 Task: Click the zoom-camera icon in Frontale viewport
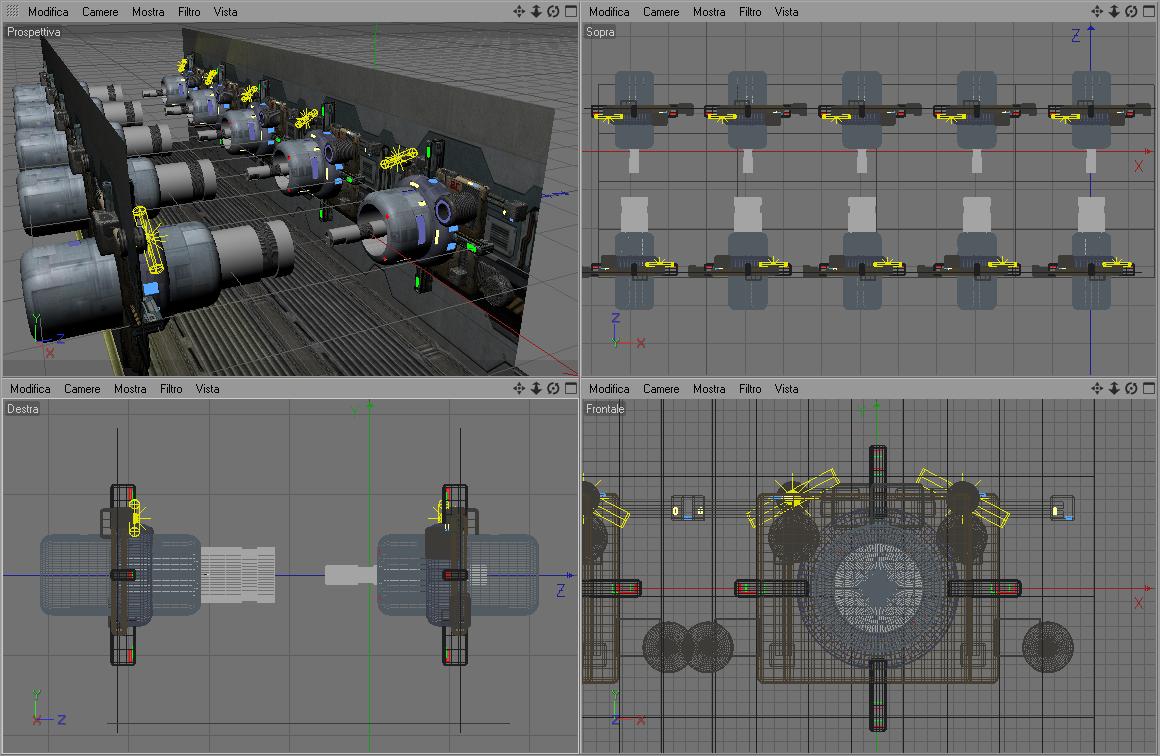click(x=1114, y=388)
